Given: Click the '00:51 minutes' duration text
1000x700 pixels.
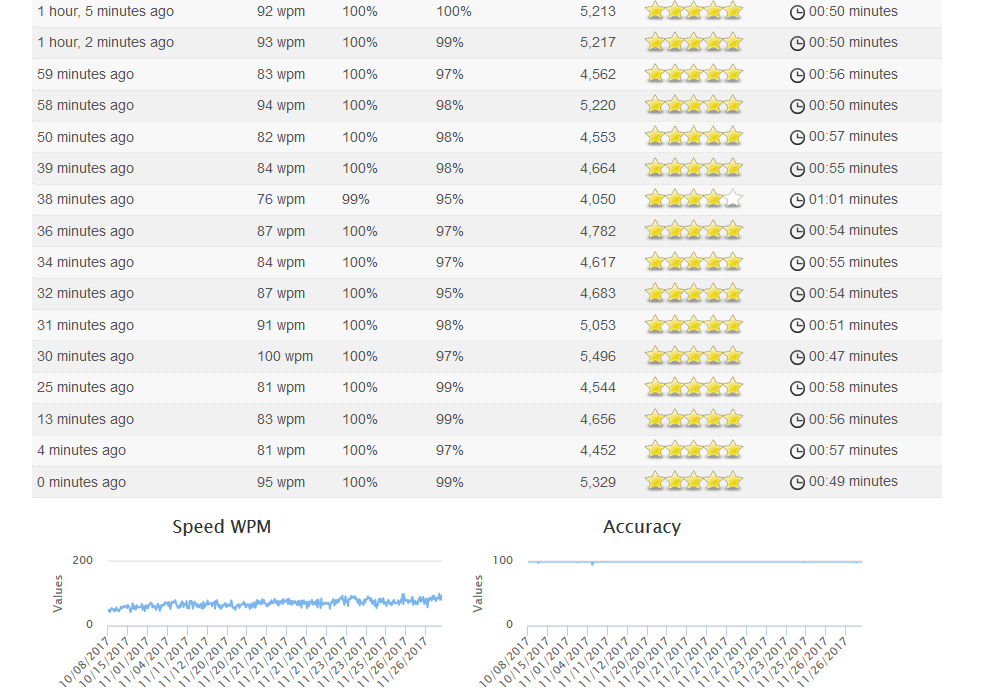Looking at the screenshot, I should (x=853, y=325).
